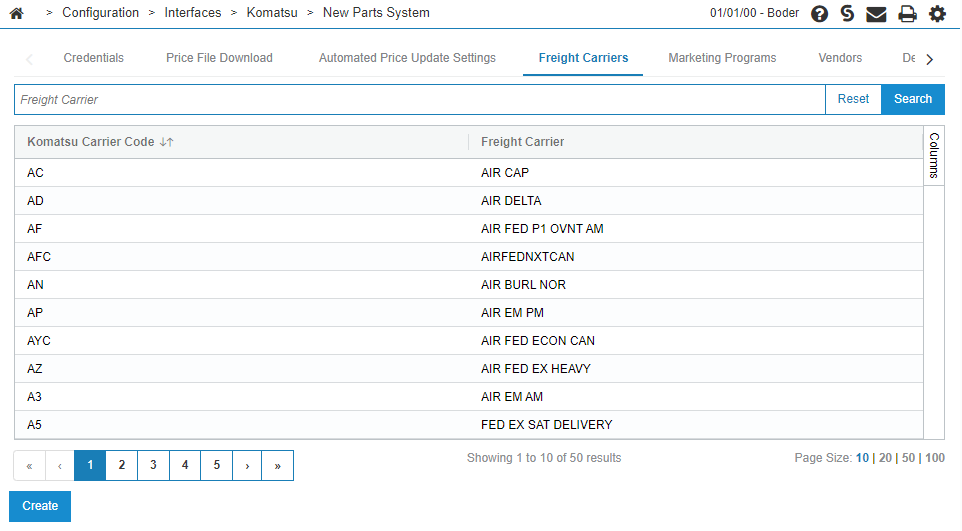Click the Create button

(x=40, y=506)
